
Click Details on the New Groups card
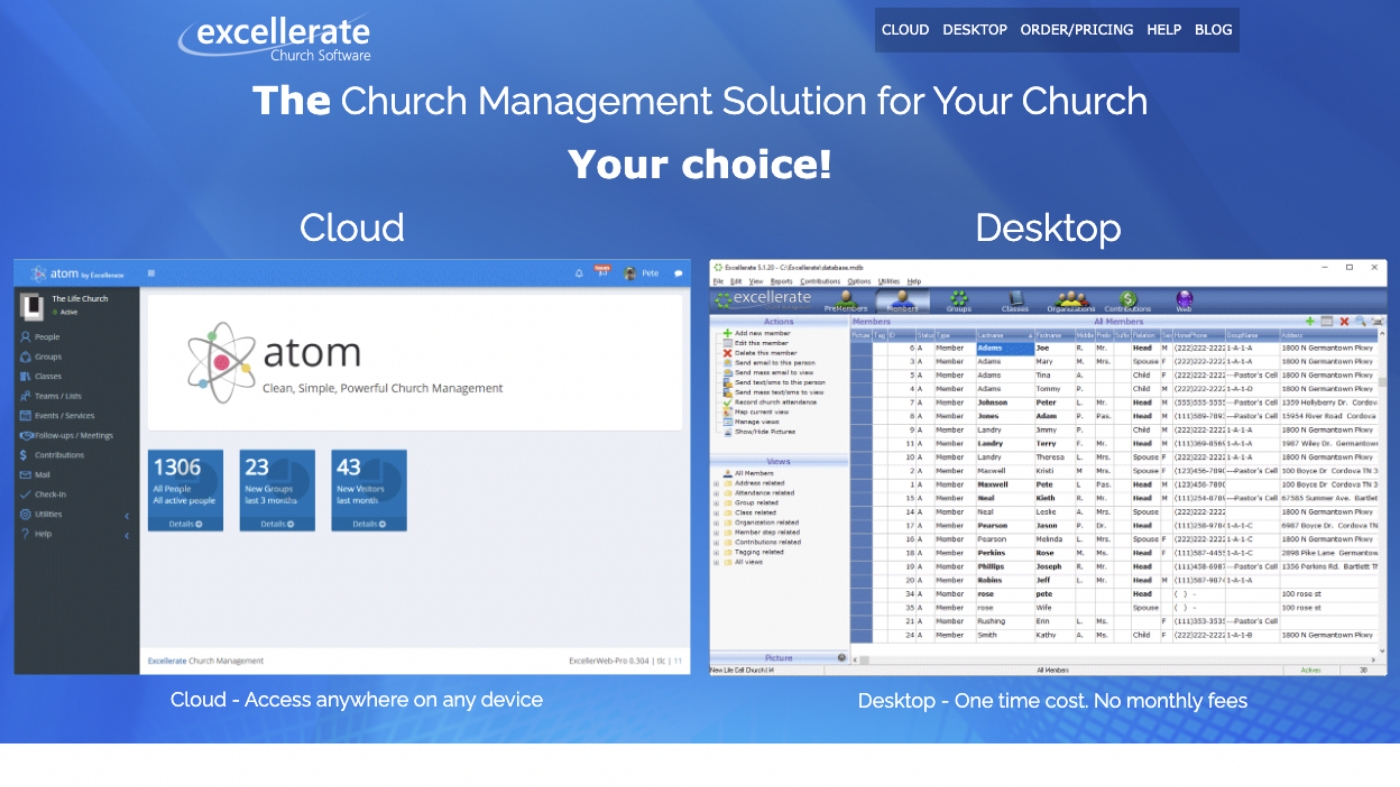(x=277, y=524)
